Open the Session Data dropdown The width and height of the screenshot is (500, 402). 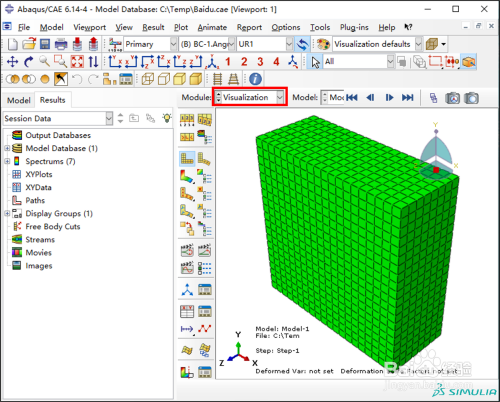point(109,118)
